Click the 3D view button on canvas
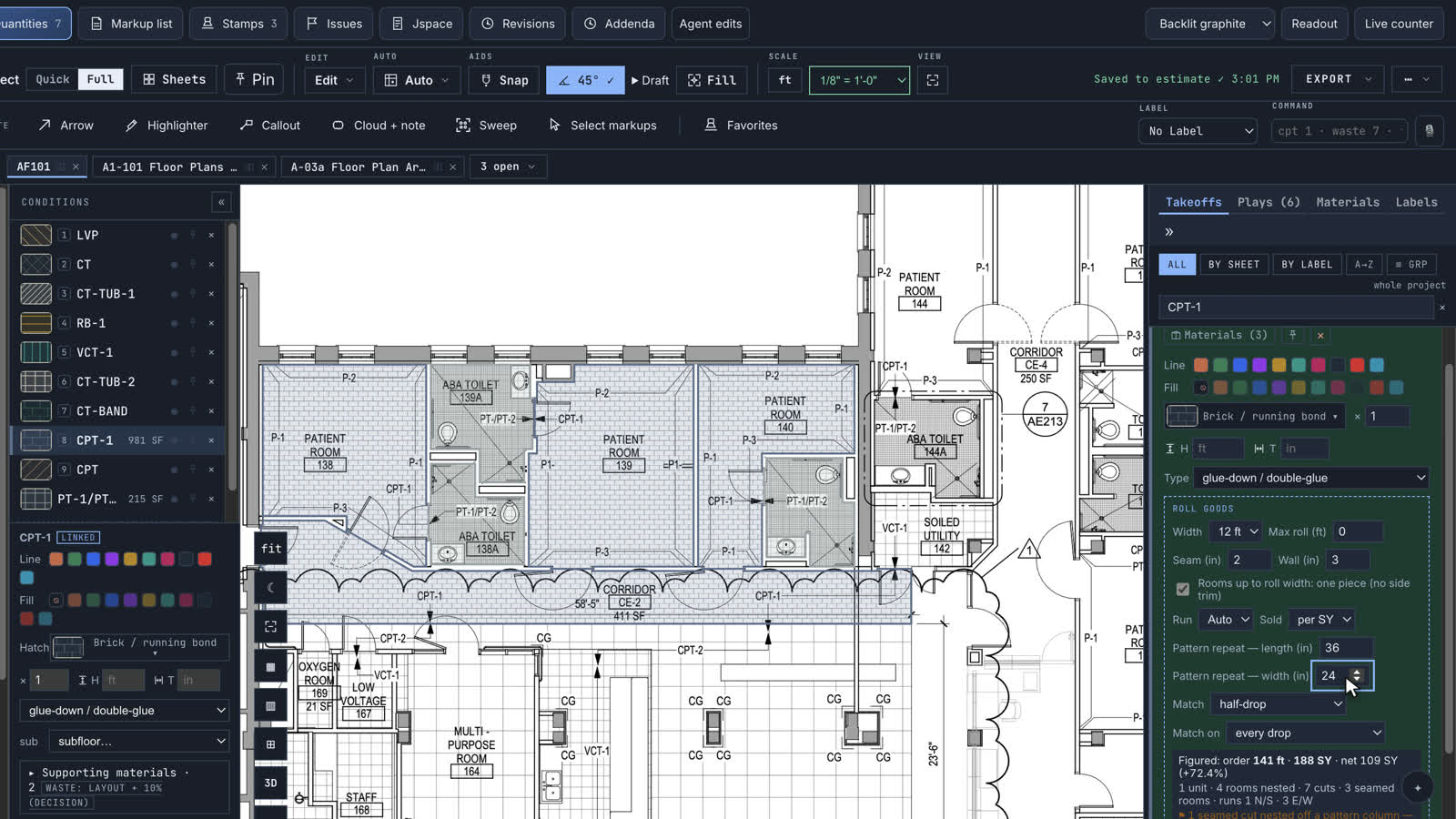 tap(270, 783)
